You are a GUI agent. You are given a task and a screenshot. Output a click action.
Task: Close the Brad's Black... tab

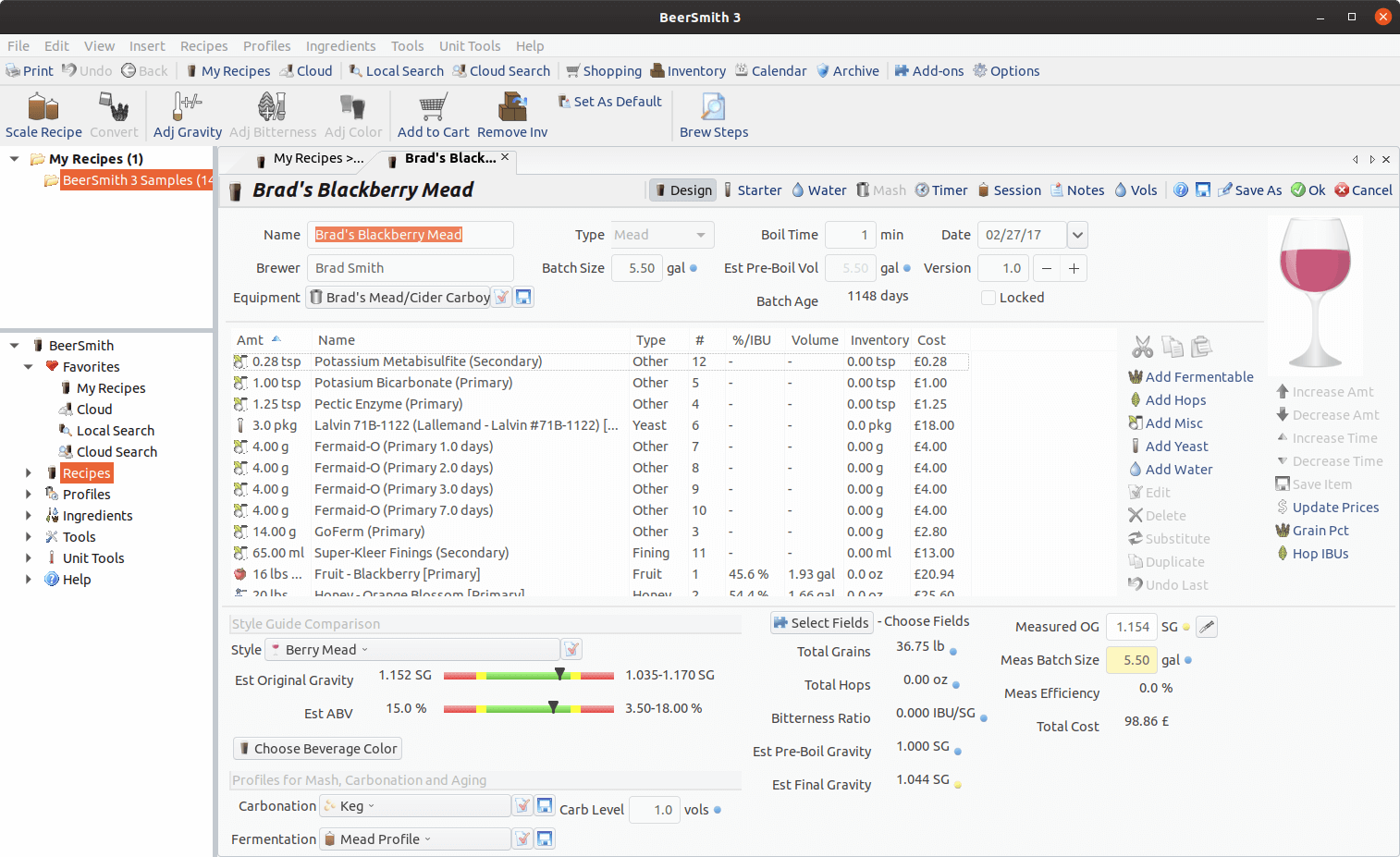[505, 157]
